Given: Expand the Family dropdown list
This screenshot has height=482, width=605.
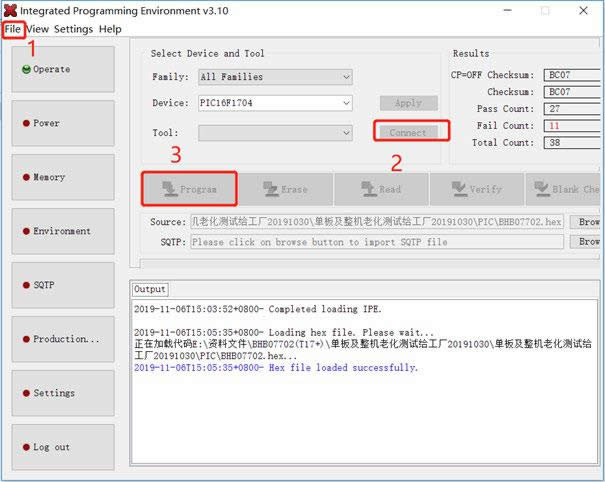Looking at the screenshot, I should (x=275, y=77).
